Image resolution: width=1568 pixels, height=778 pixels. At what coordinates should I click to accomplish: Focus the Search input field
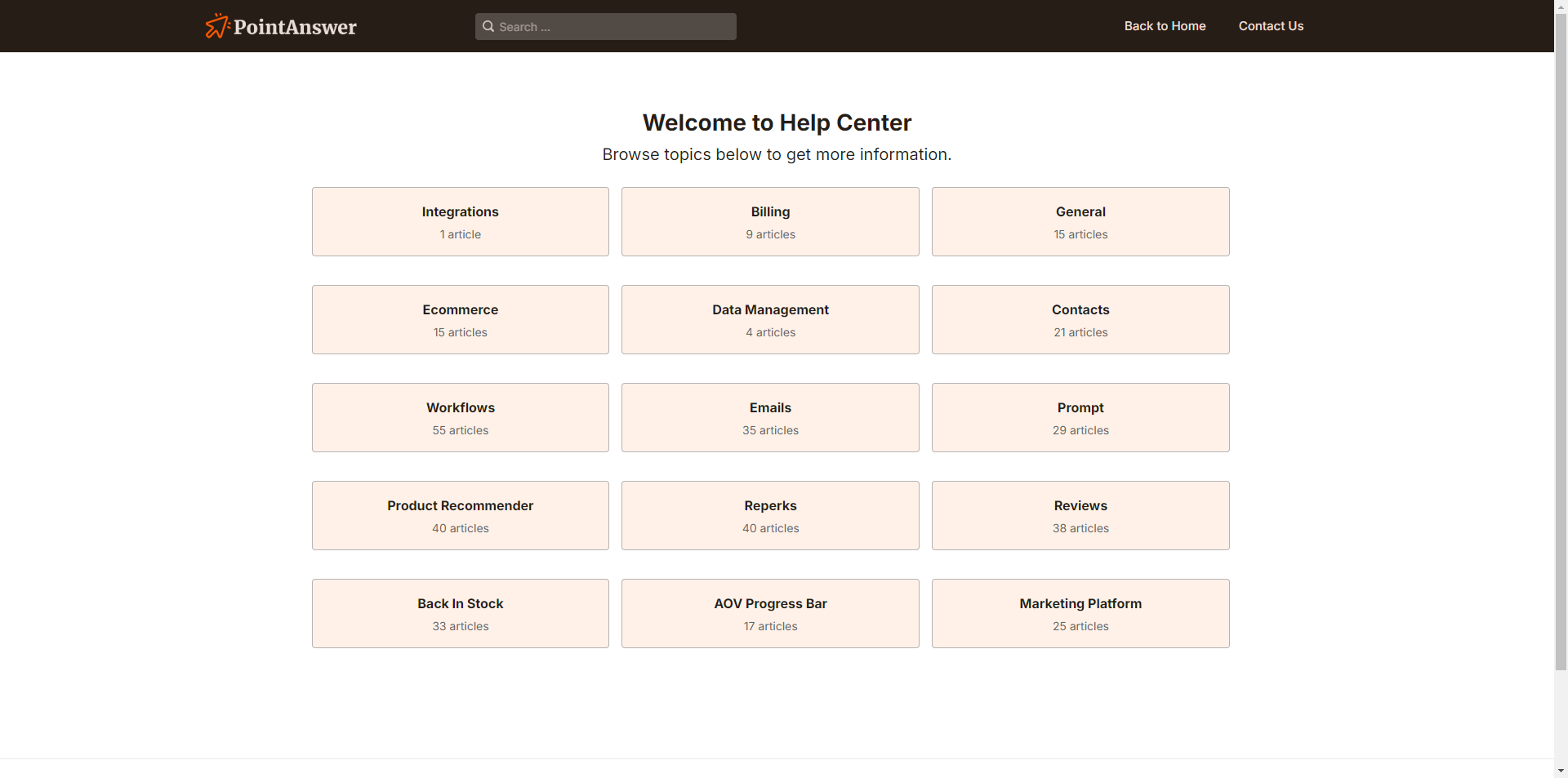[x=612, y=26]
